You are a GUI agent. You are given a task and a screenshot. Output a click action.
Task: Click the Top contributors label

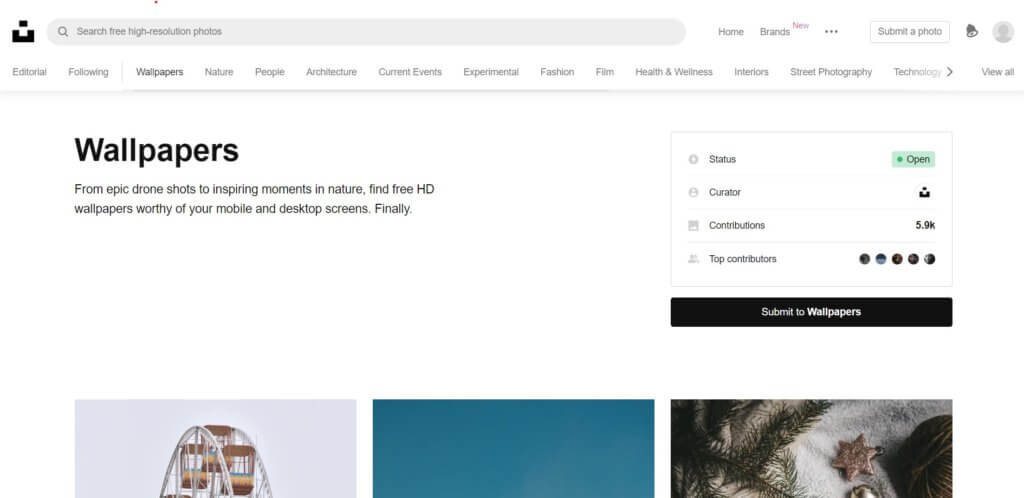tap(743, 259)
